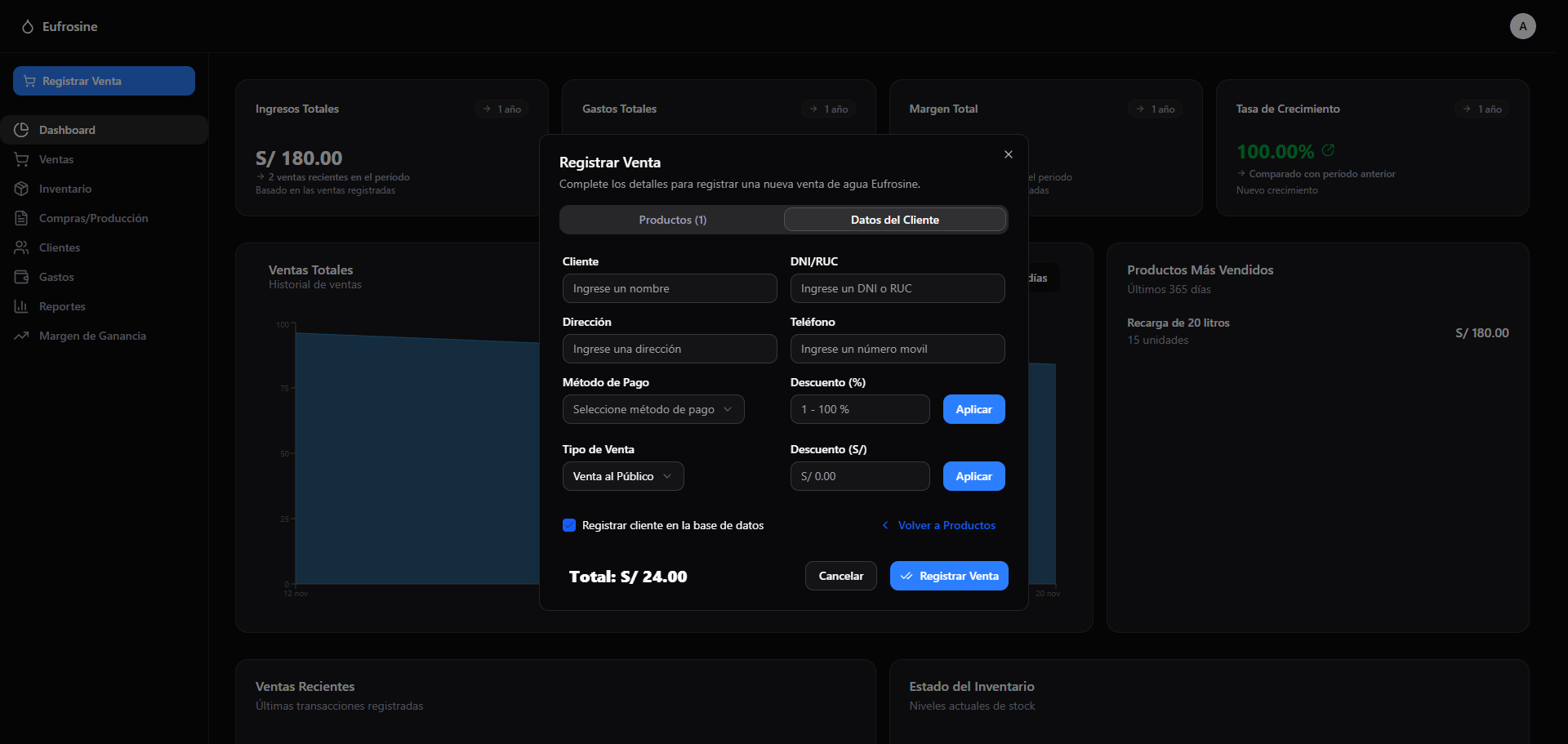The height and width of the screenshot is (744, 1568).
Task: Close the Registrar Venta dialog with X
Action: 1009,154
